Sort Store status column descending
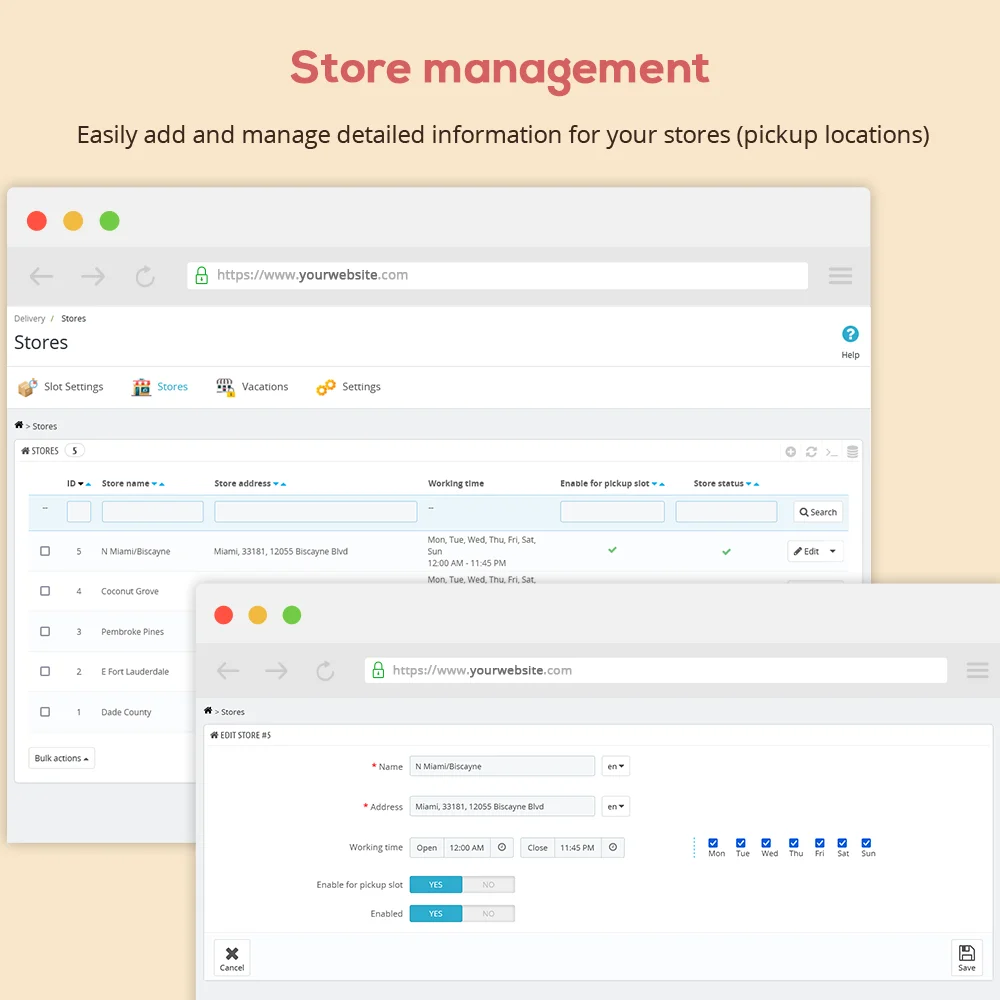 click(749, 484)
